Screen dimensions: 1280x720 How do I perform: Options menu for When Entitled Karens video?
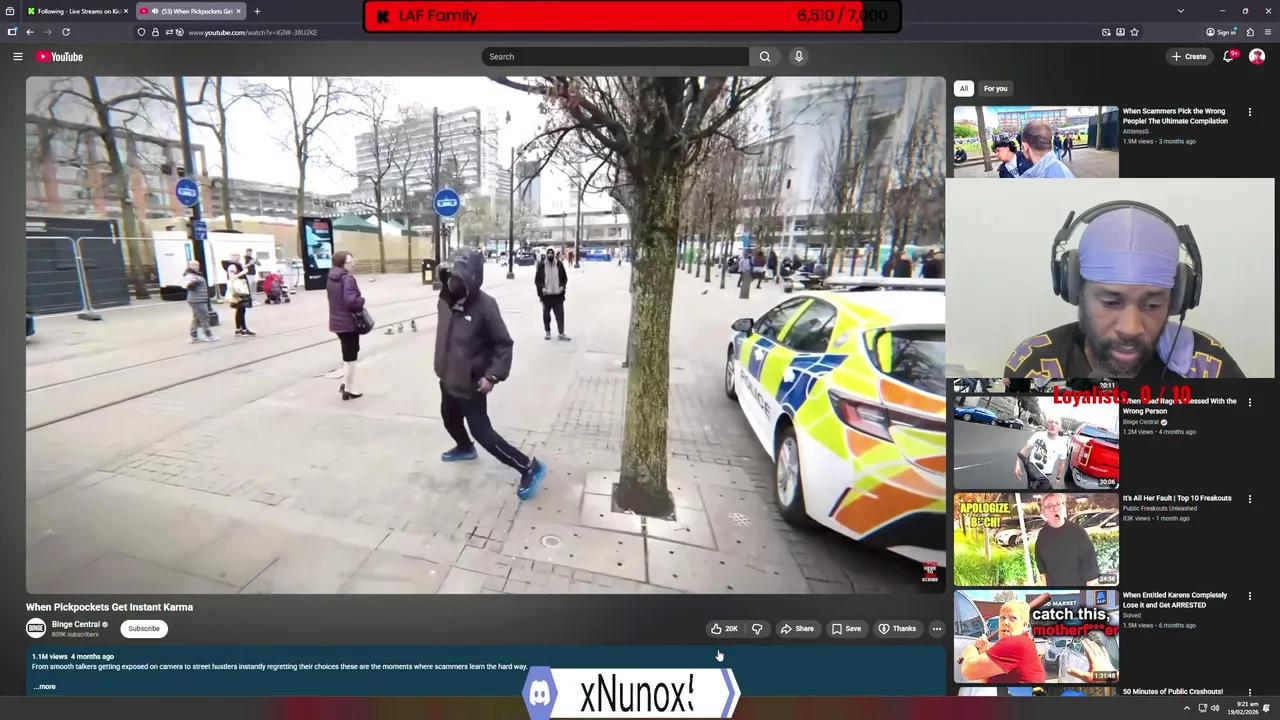coord(1249,596)
